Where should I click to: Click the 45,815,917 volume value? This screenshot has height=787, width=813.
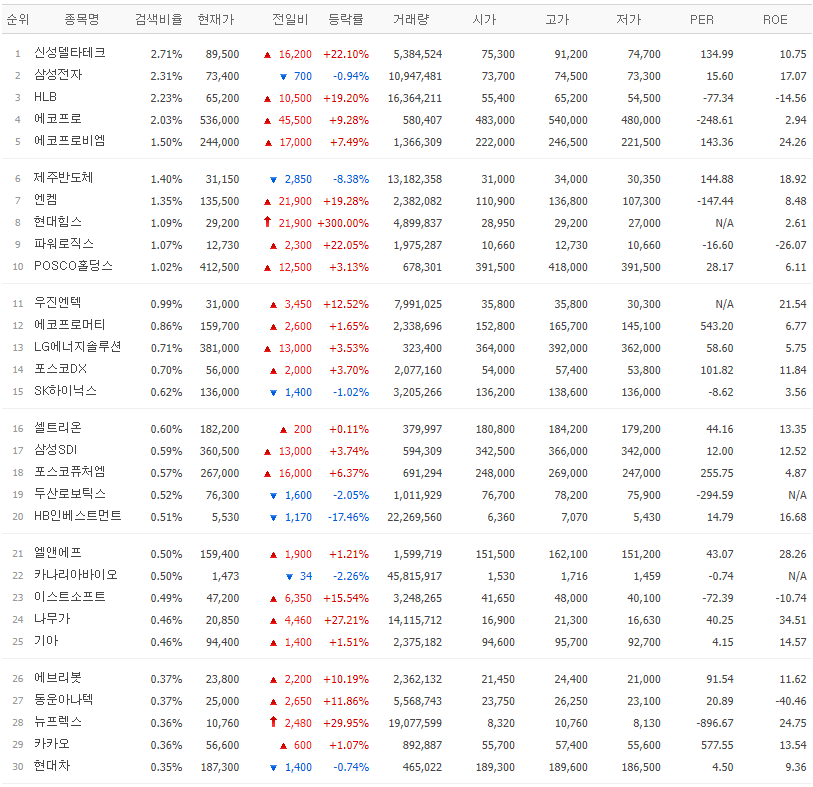(x=415, y=576)
